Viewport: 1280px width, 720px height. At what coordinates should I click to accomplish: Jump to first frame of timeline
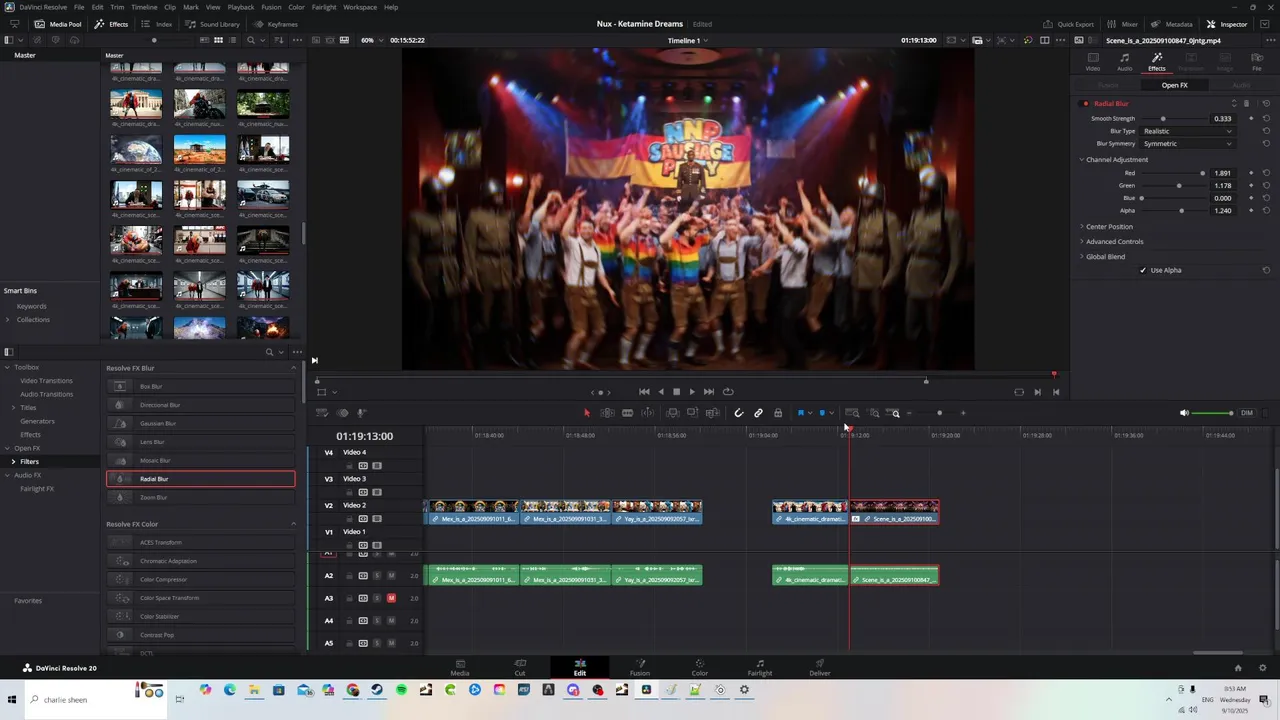[x=644, y=392]
